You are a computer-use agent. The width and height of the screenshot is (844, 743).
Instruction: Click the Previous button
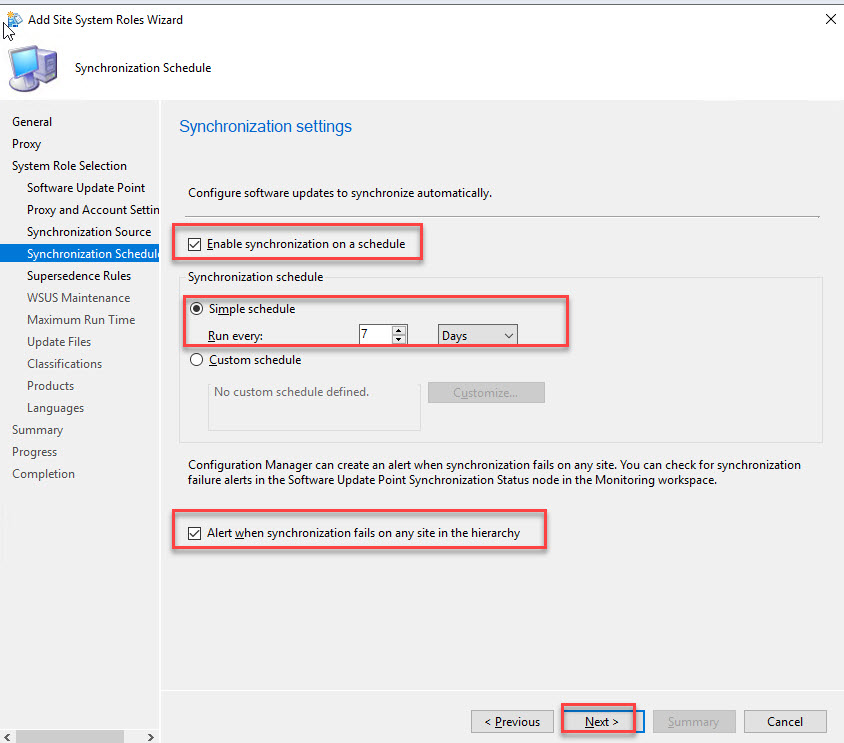(x=512, y=722)
